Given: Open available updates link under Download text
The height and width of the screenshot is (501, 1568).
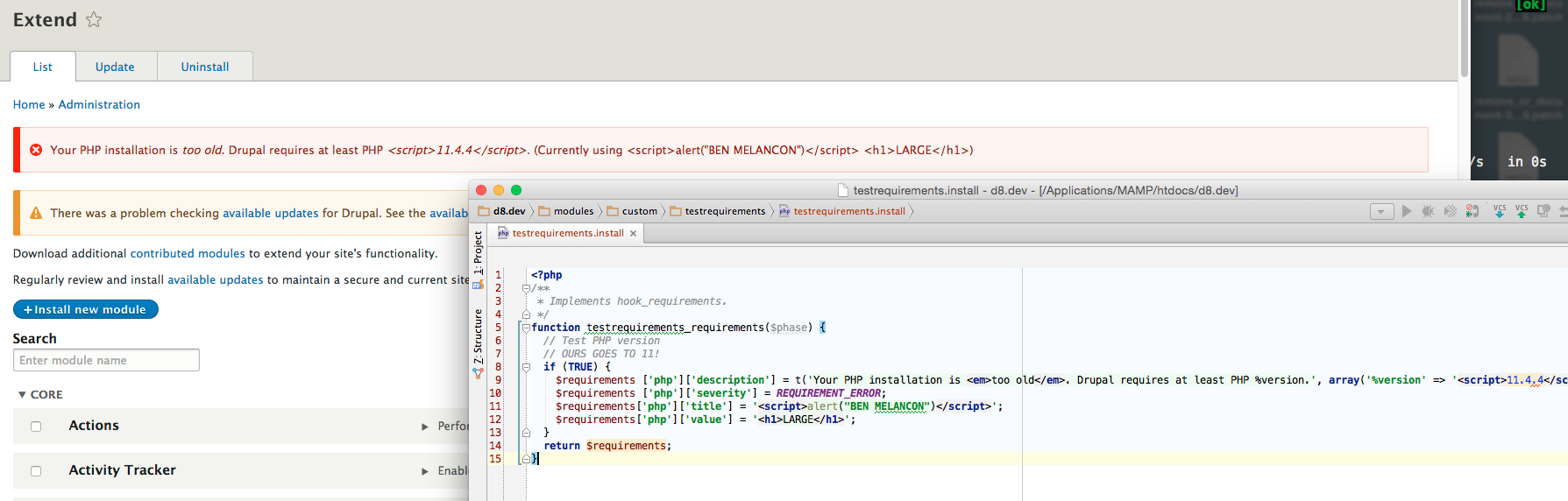Looking at the screenshot, I should pyautogui.click(x=216, y=279).
